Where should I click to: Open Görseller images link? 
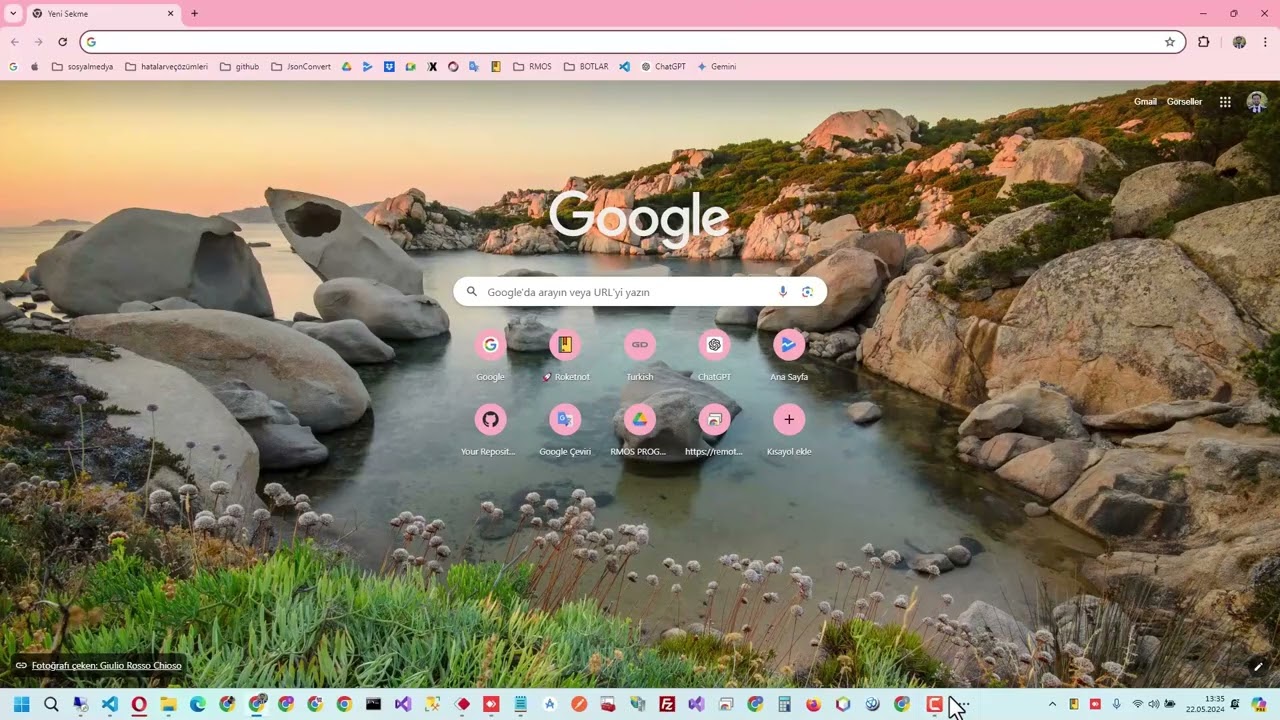[x=1184, y=102]
